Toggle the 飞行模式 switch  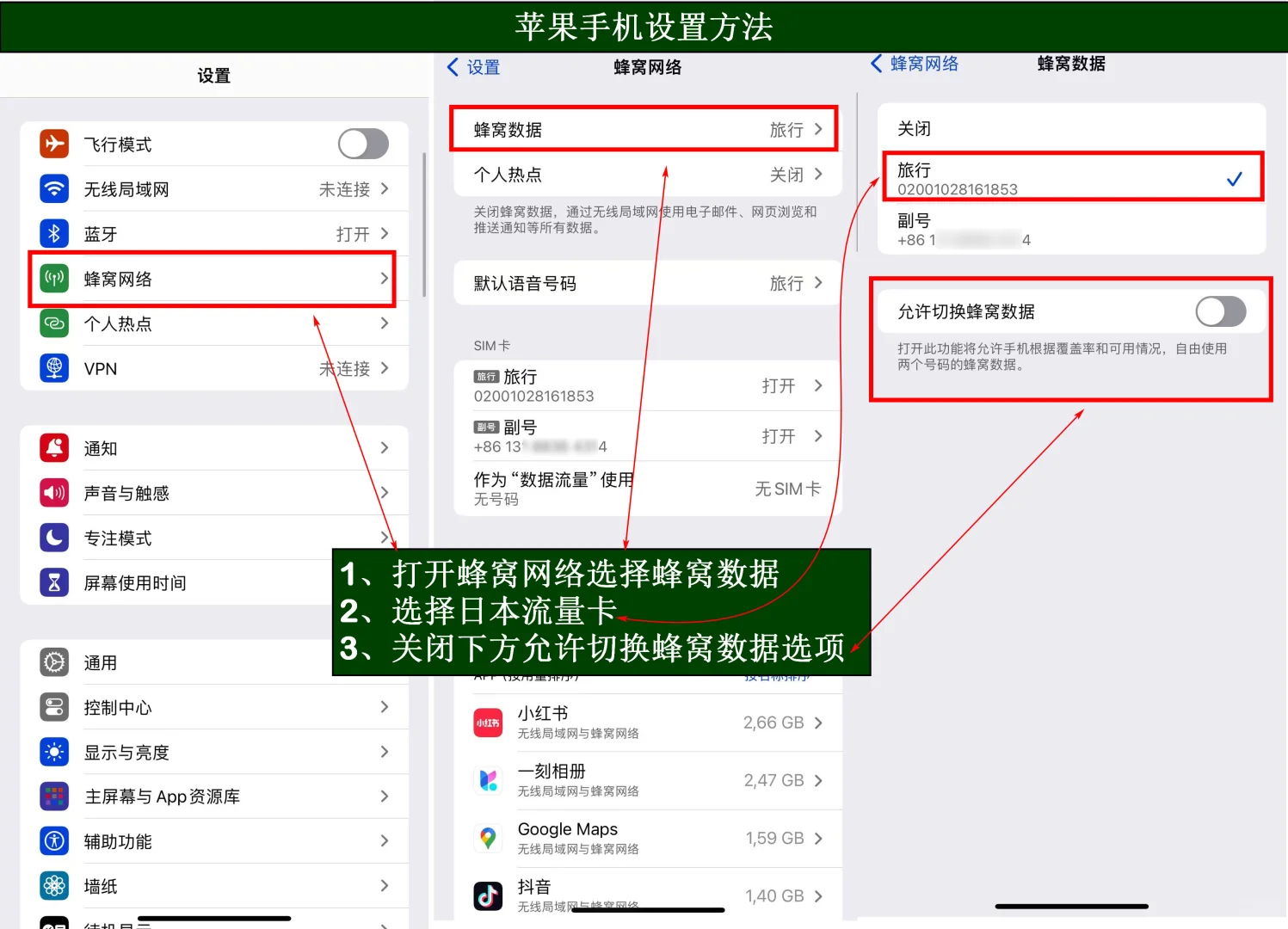[x=362, y=144]
